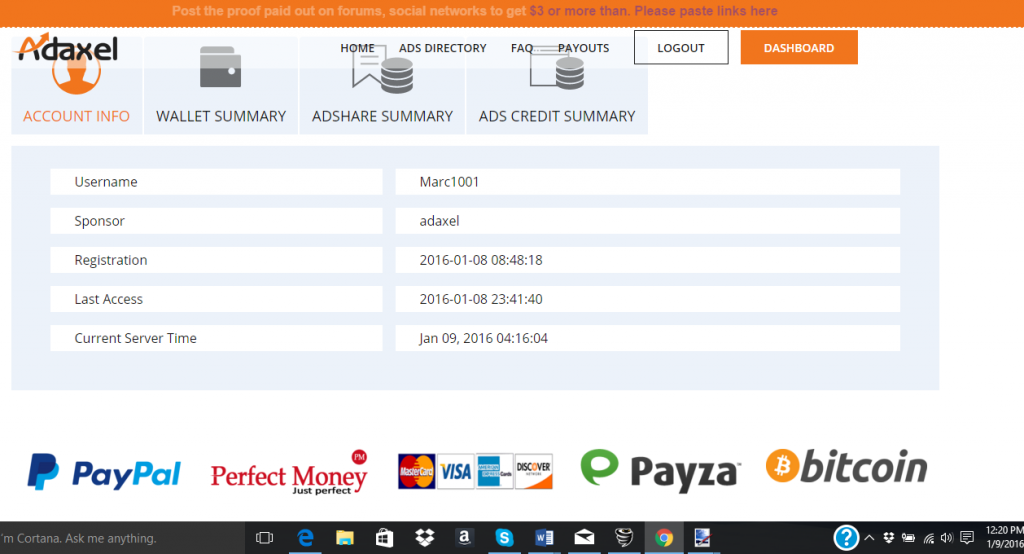Open Ads Directory from top menu
Viewport: 1024px width, 554px height.
442,48
